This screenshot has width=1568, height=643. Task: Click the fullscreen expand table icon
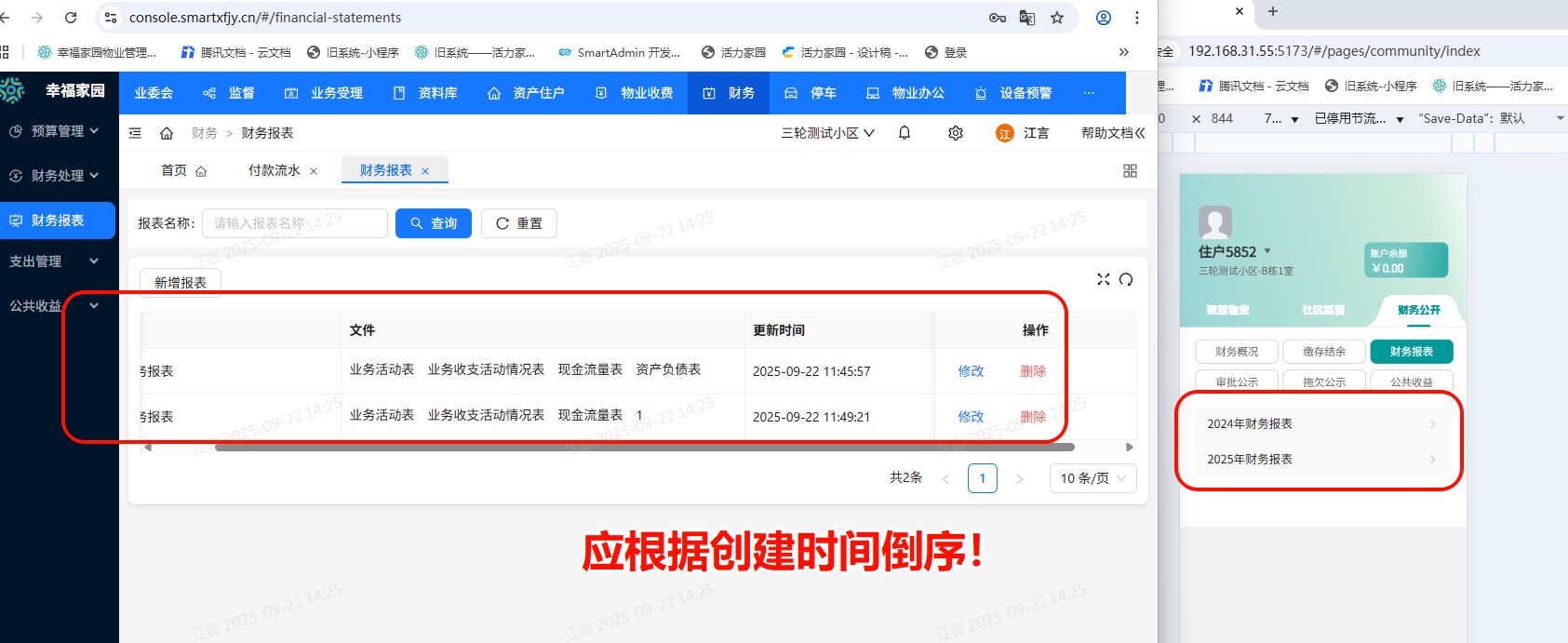point(1104,279)
